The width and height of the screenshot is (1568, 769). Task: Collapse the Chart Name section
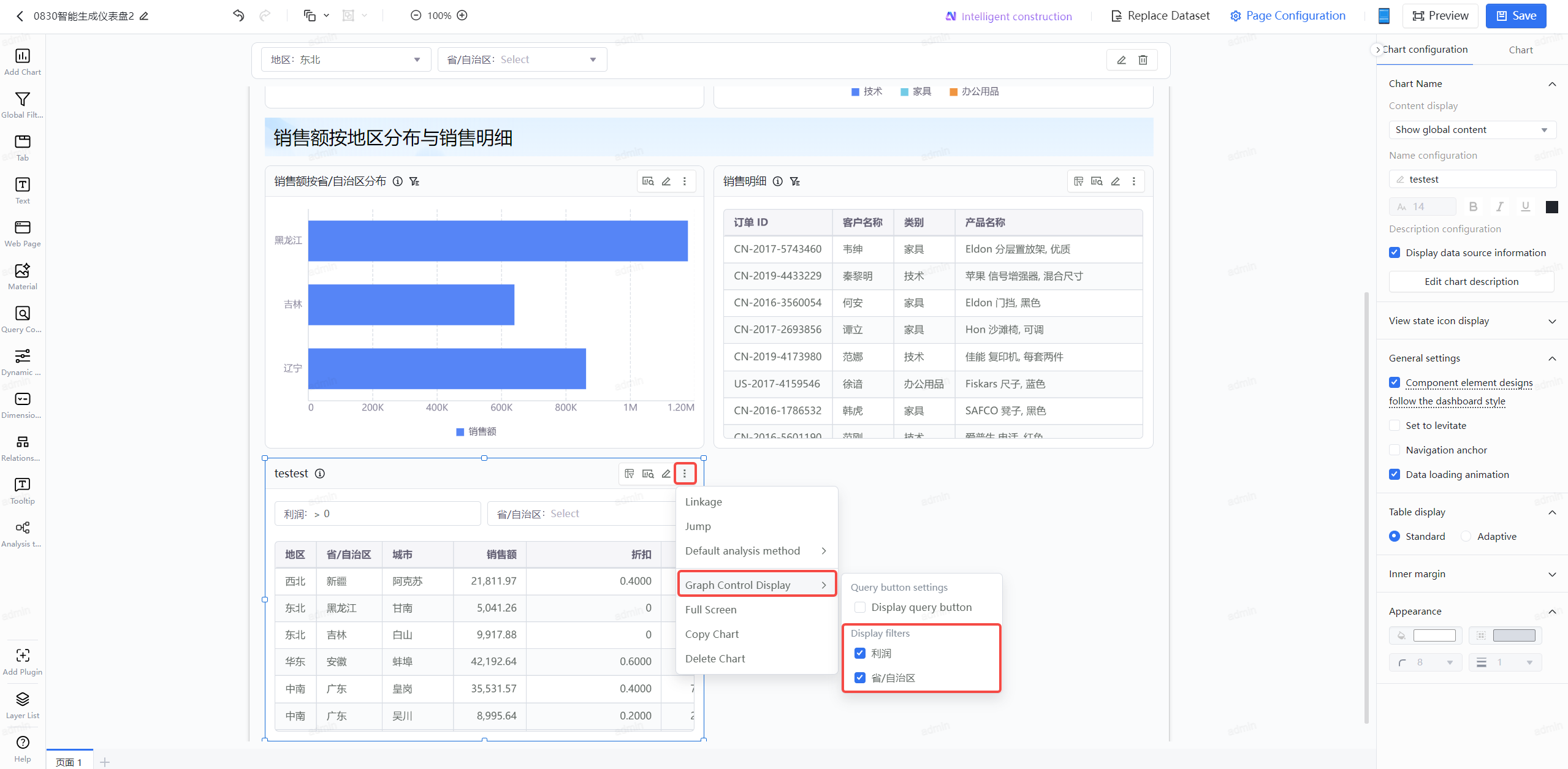point(1552,84)
